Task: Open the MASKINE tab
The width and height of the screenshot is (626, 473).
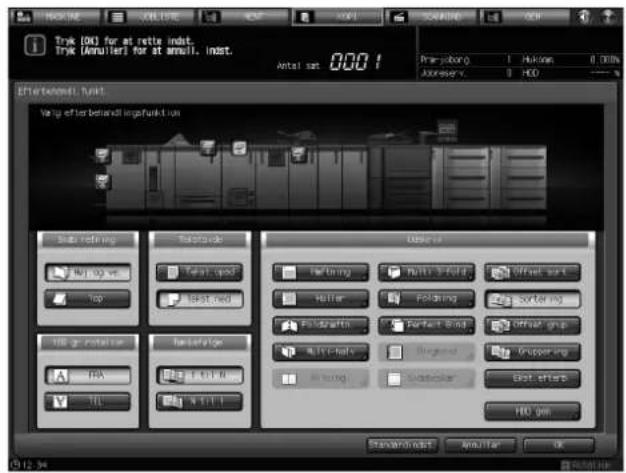Action: 54,17
